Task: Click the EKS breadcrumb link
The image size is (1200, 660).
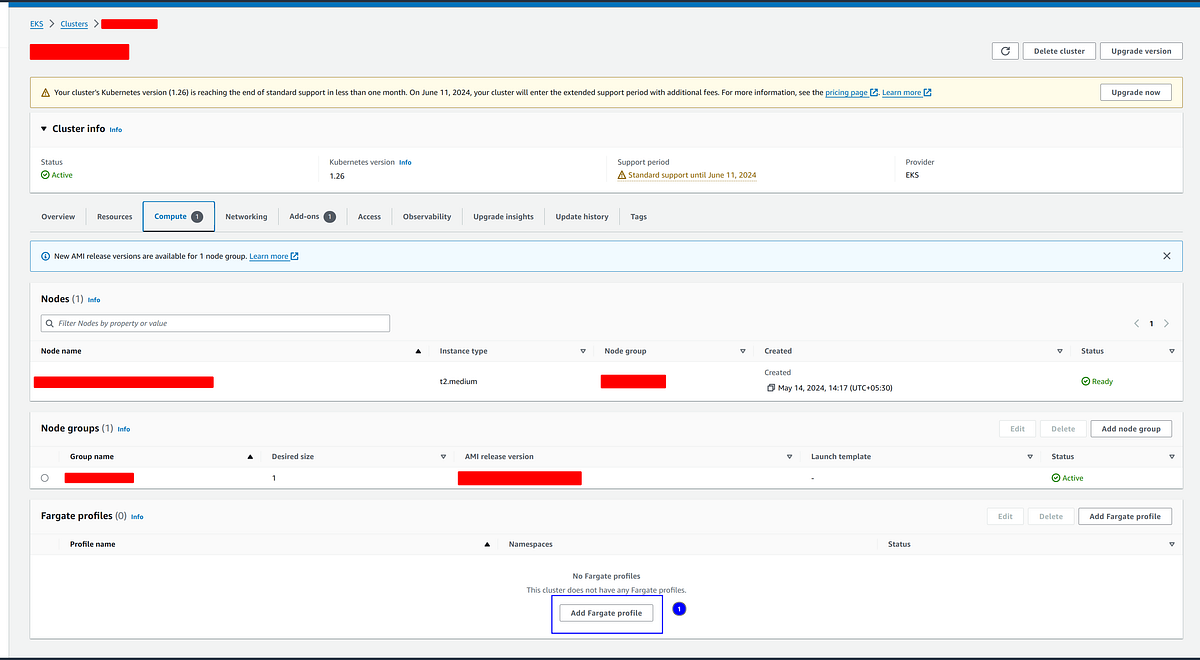Action: click(37, 24)
